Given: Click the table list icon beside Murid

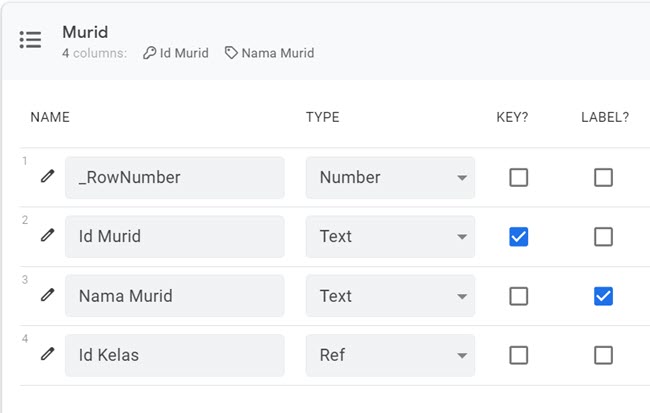Looking at the screenshot, I should point(30,40).
